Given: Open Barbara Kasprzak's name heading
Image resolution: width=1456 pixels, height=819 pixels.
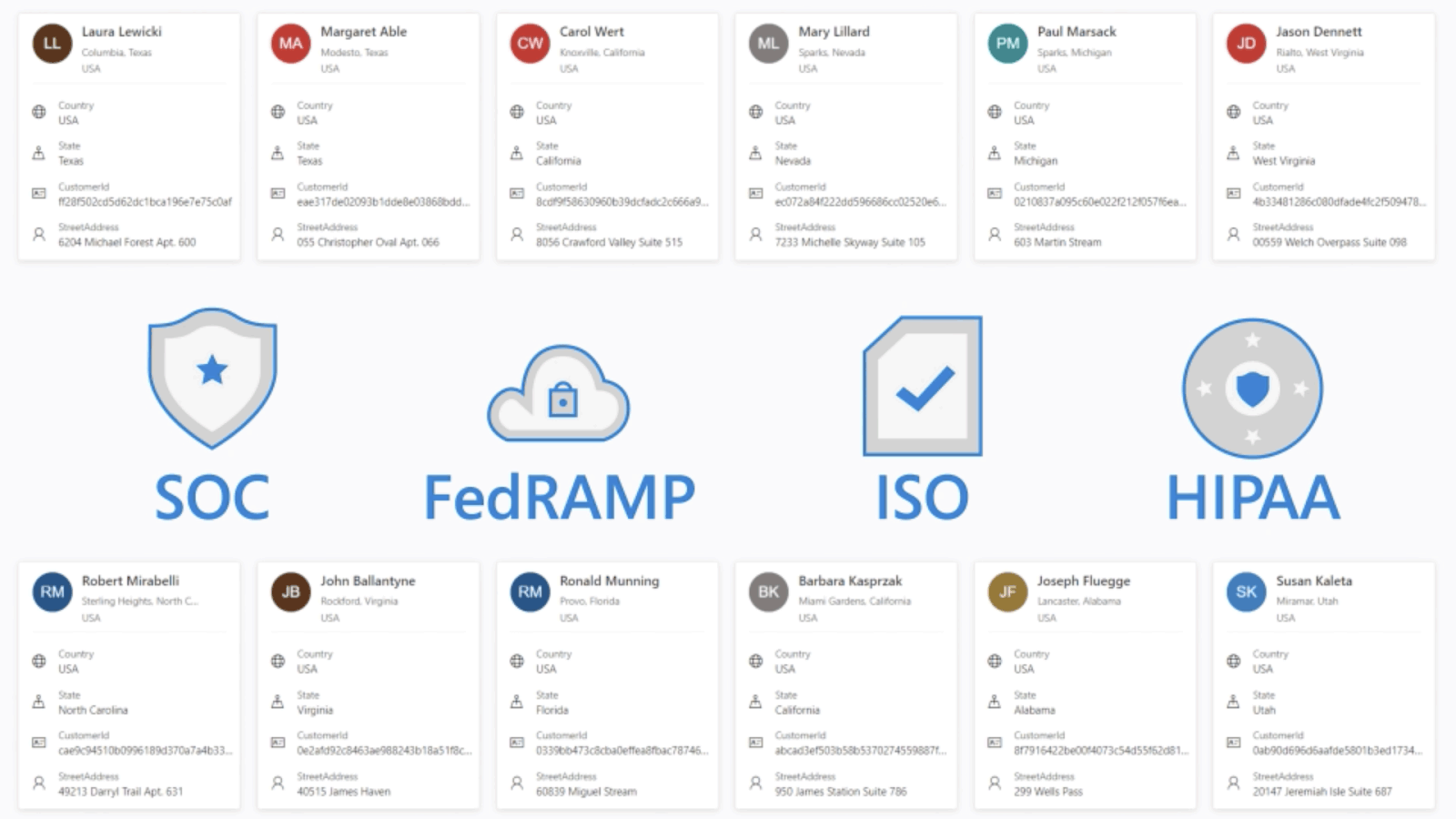Looking at the screenshot, I should click(x=850, y=581).
